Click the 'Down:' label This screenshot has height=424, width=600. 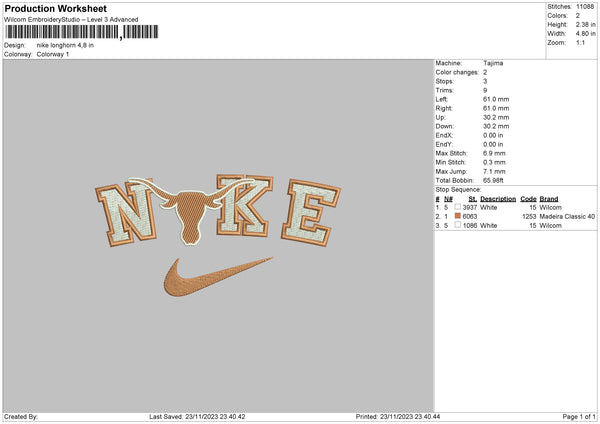coord(444,126)
